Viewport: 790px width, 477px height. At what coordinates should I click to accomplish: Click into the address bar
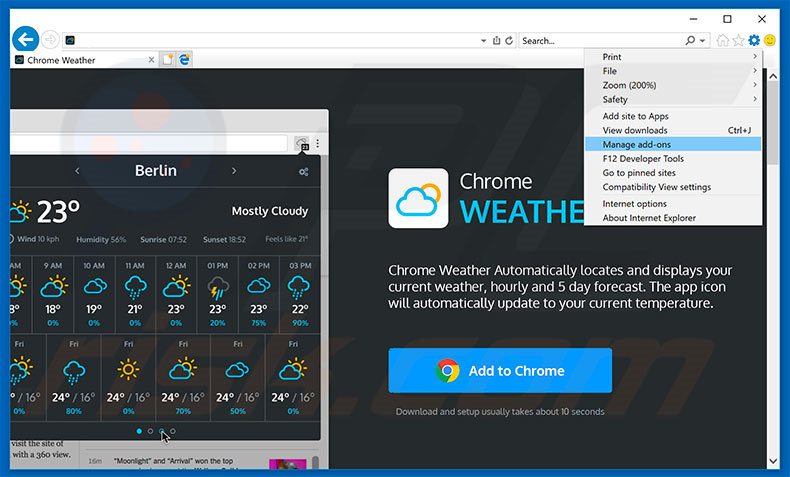[x=277, y=40]
